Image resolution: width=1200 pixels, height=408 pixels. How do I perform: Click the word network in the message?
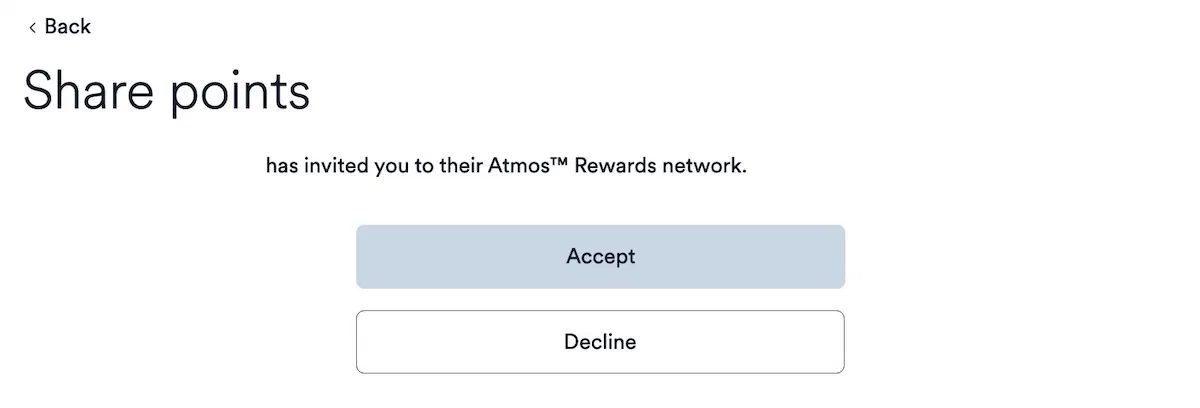tap(704, 166)
